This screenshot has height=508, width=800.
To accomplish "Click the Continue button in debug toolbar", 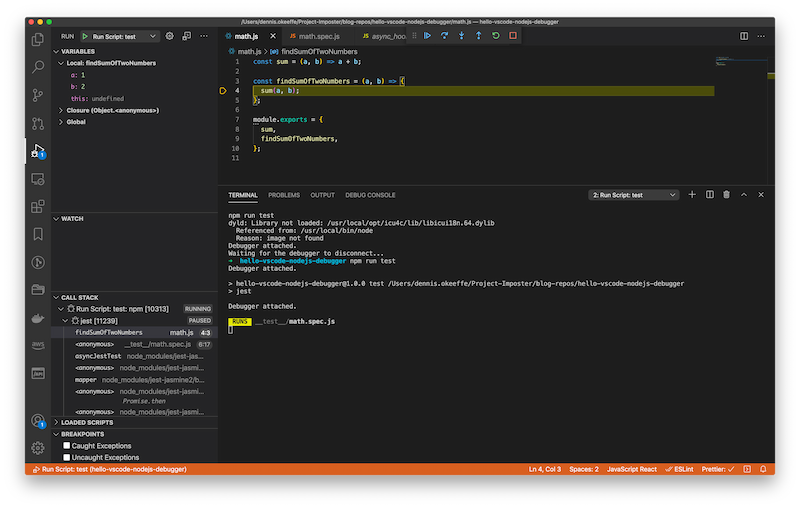I will pyautogui.click(x=426, y=36).
